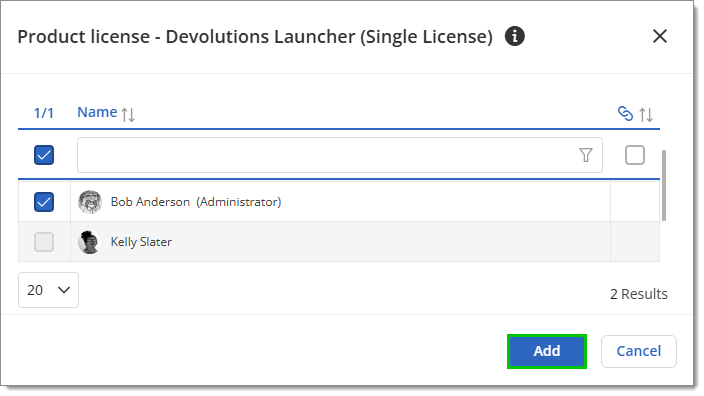Uncheck the select-all checkbox in the filter row
704x396 pixels.
click(x=44, y=155)
